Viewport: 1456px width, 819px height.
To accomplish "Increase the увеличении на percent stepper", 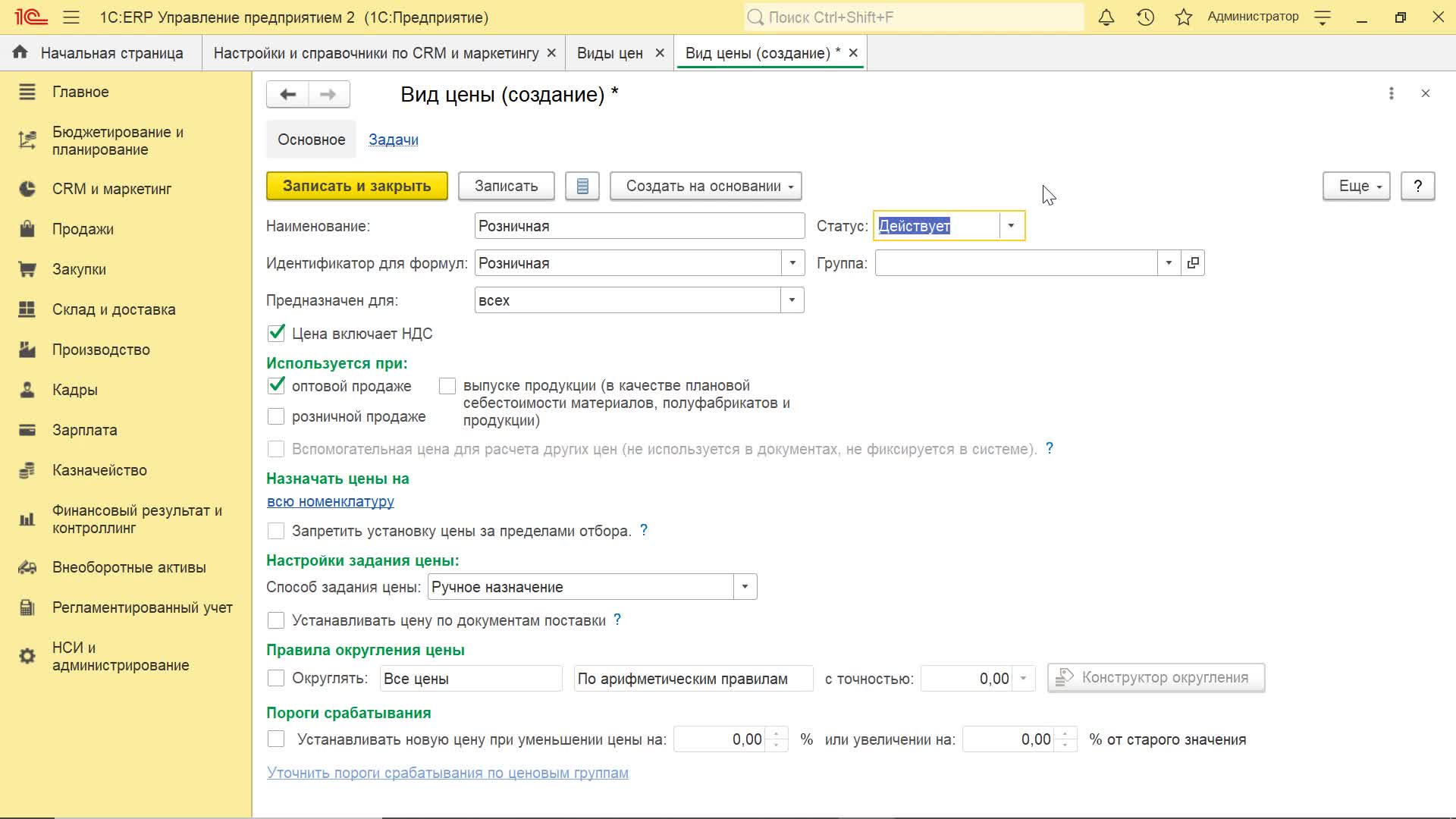I will click(x=1065, y=733).
